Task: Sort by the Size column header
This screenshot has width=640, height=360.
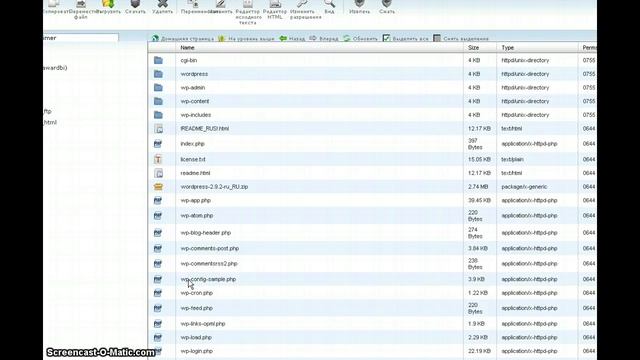Action: click(x=473, y=48)
